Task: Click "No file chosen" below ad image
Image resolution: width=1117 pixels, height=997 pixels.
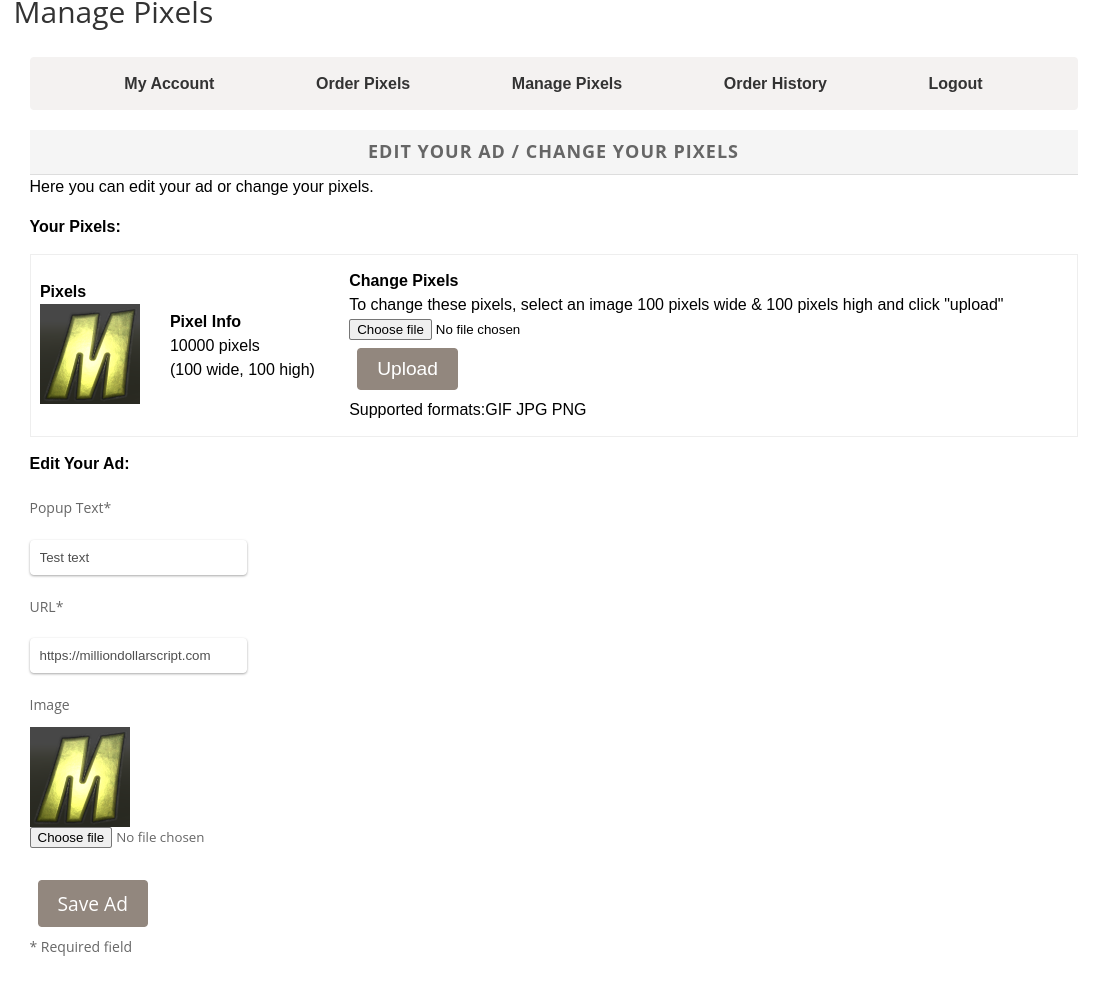Action: pyautogui.click(x=160, y=838)
